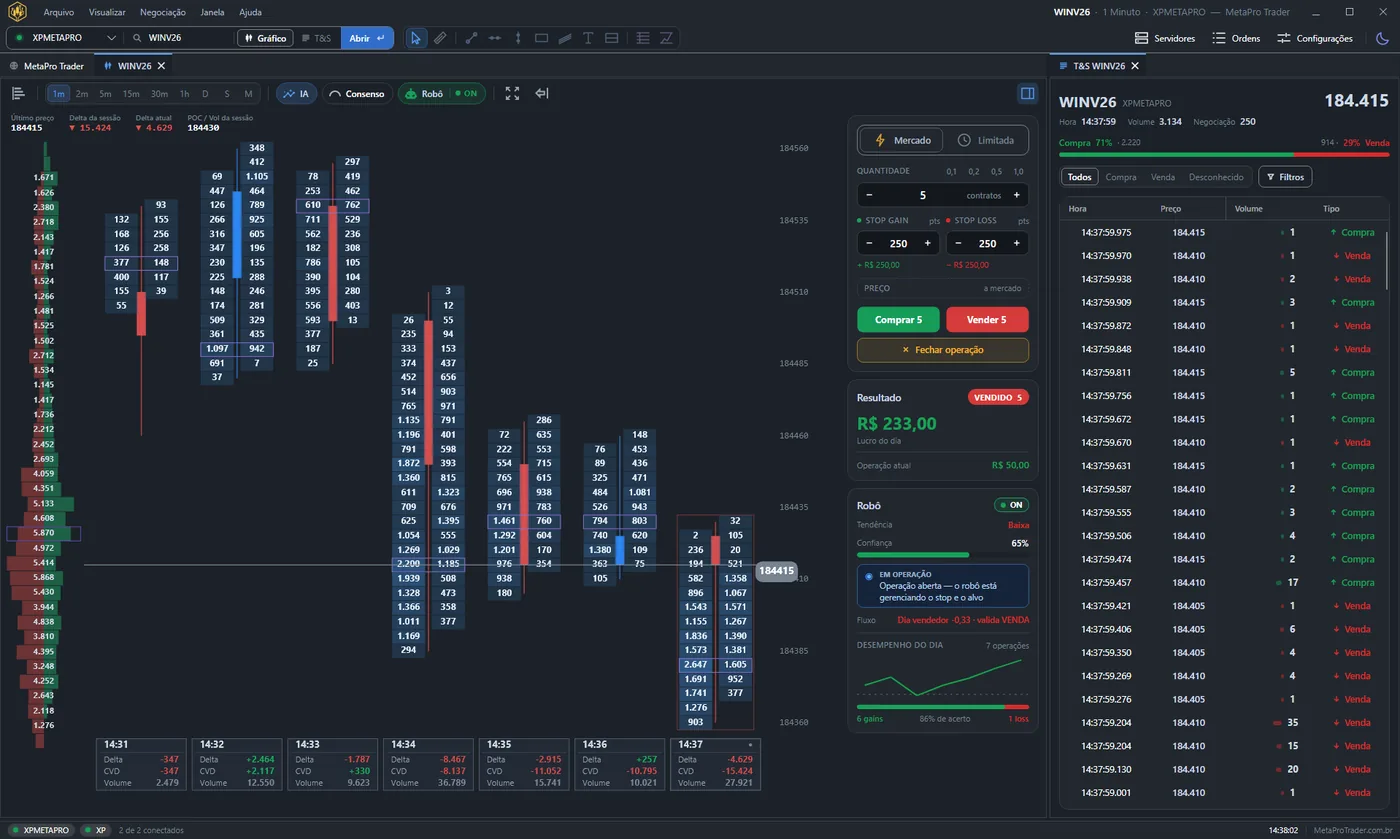The width and height of the screenshot is (1400, 839).
Task: Toggle the Consenso indicator
Action: (357, 93)
